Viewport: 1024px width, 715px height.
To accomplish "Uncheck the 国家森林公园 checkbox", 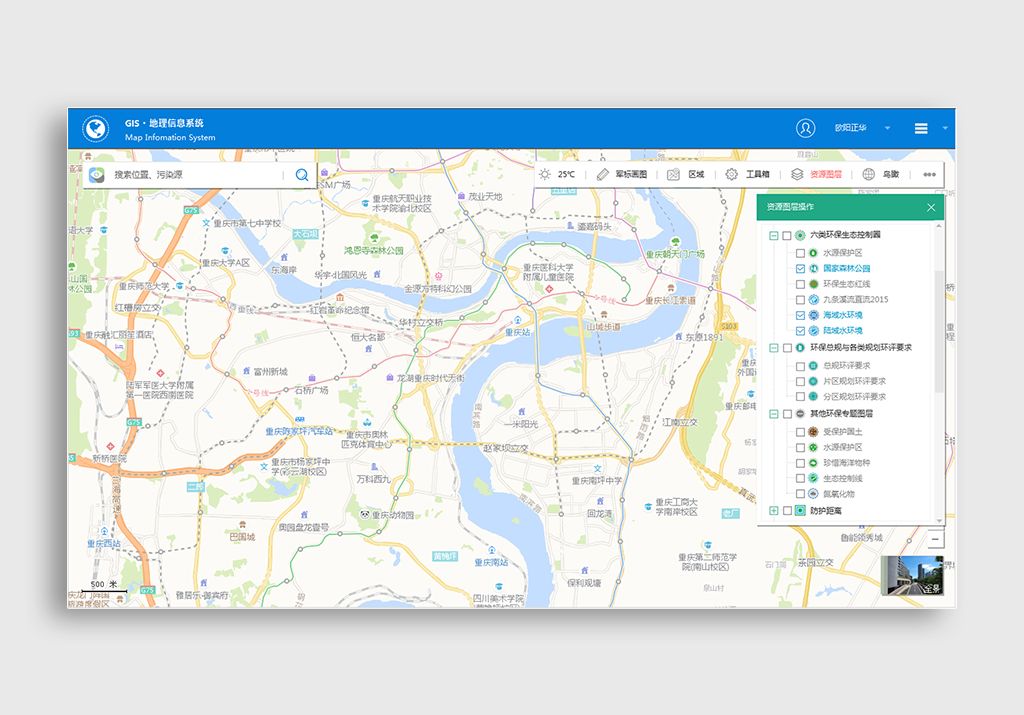I will point(800,268).
